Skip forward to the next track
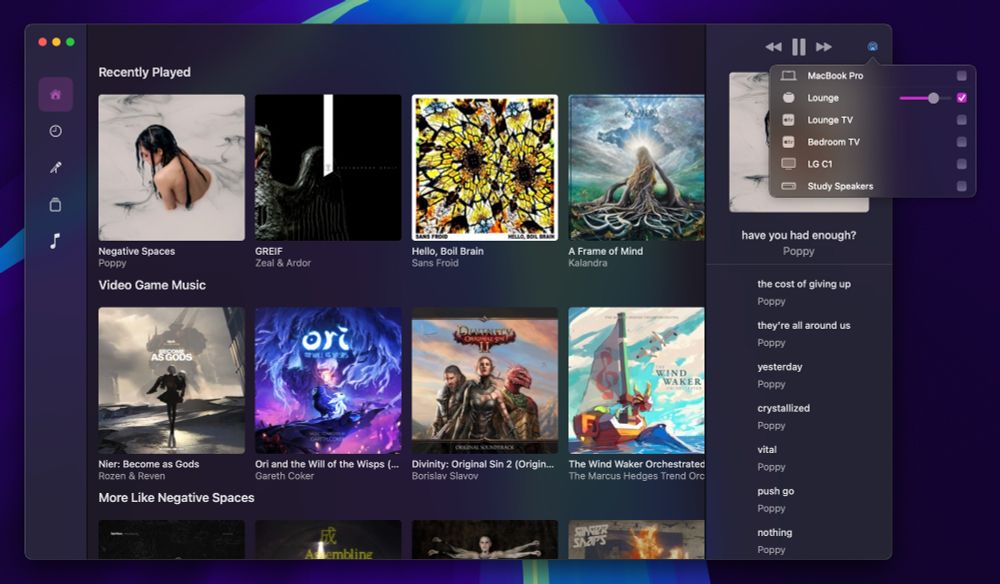 click(x=824, y=47)
